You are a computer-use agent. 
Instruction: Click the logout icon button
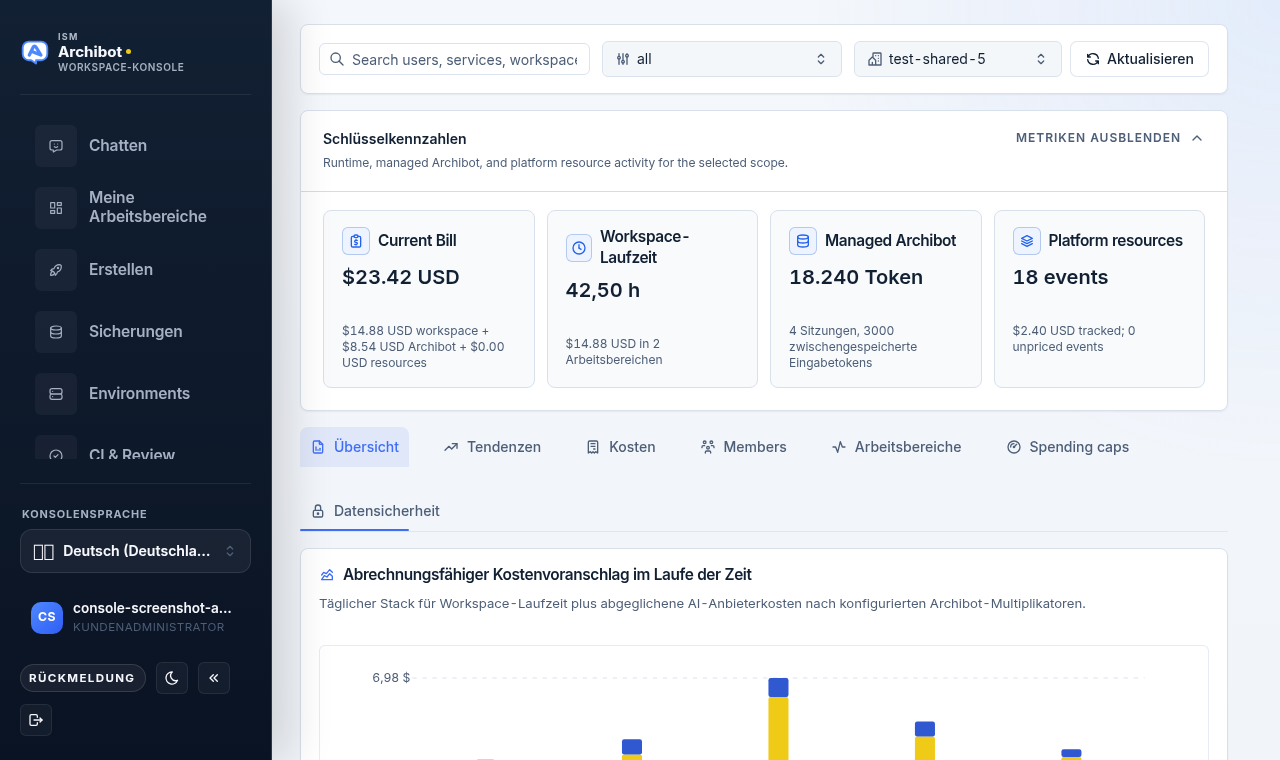36,720
